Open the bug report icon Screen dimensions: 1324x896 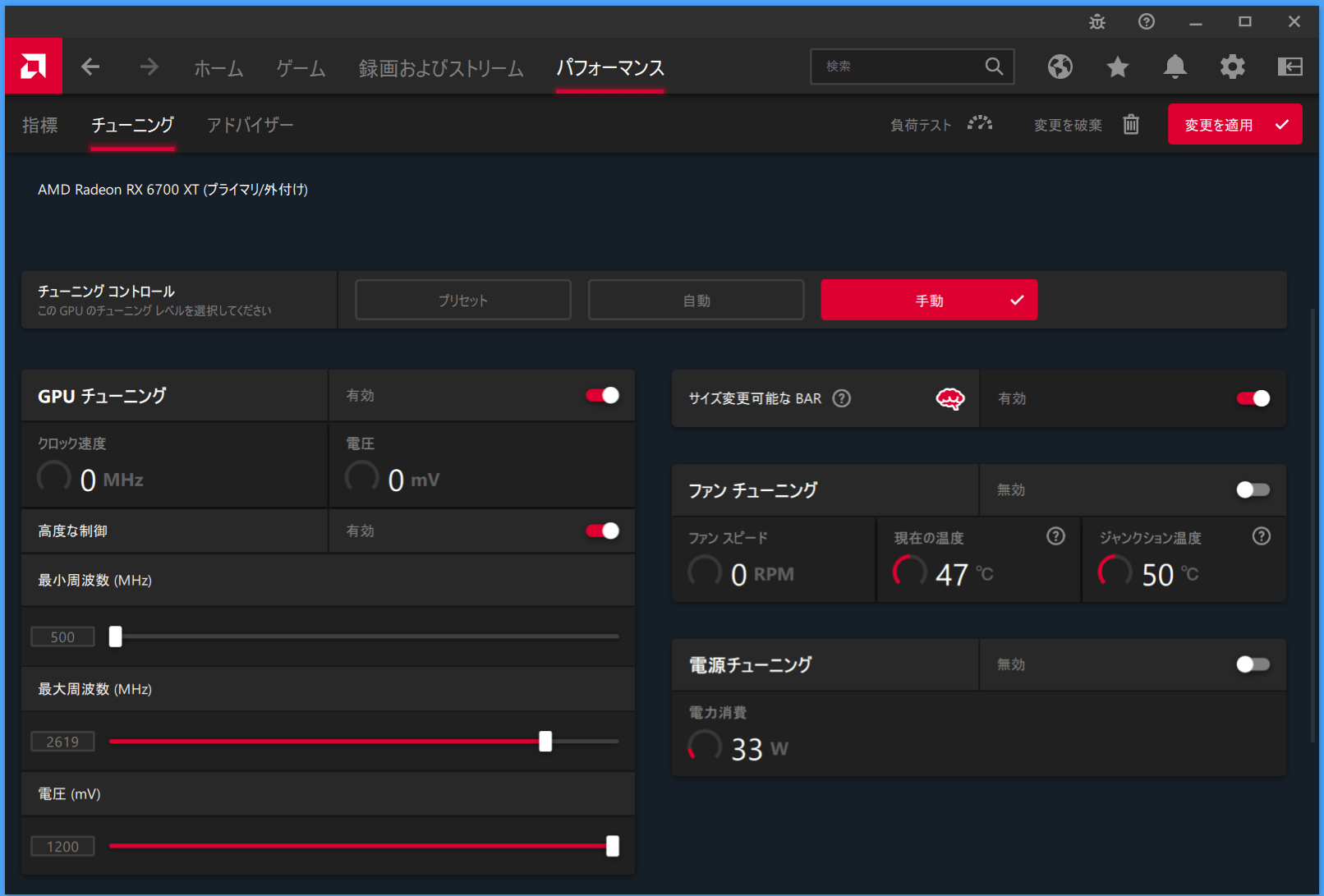pos(1097,22)
